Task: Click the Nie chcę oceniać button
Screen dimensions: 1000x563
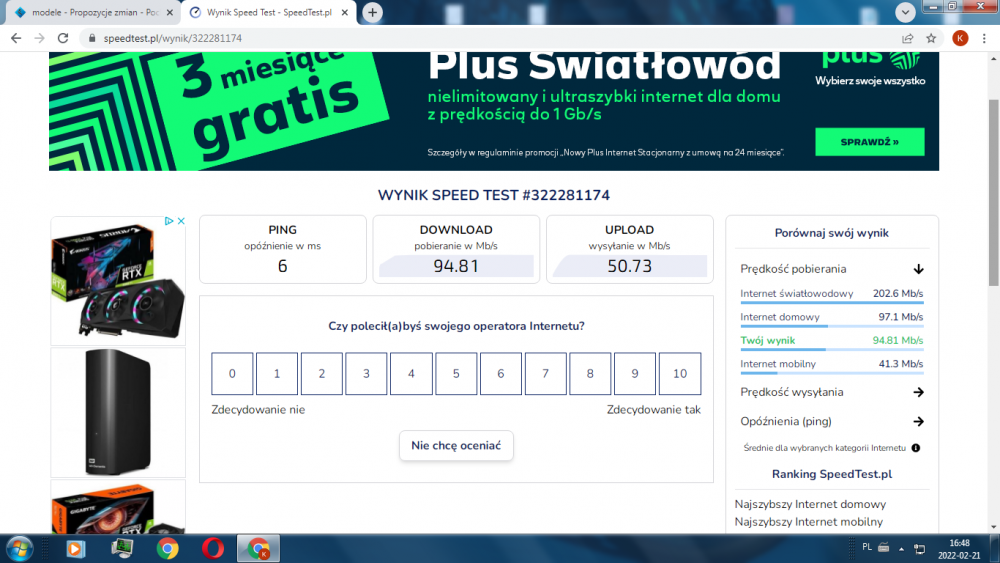Action: pos(456,446)
